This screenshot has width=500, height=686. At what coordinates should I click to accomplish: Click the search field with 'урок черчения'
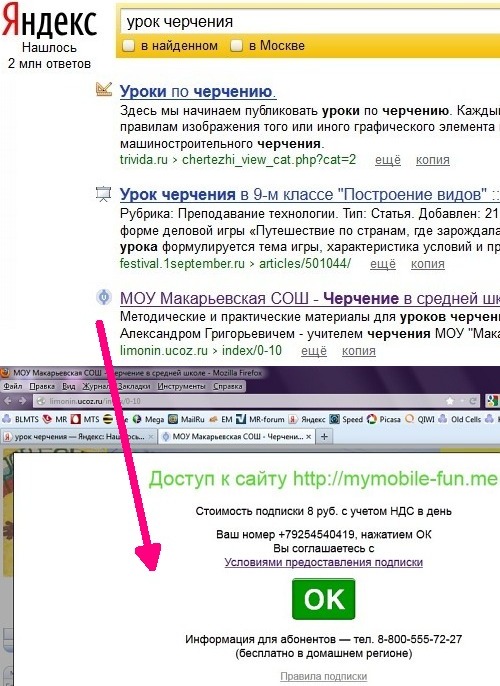pyautogui.click(x=310, y=21)
